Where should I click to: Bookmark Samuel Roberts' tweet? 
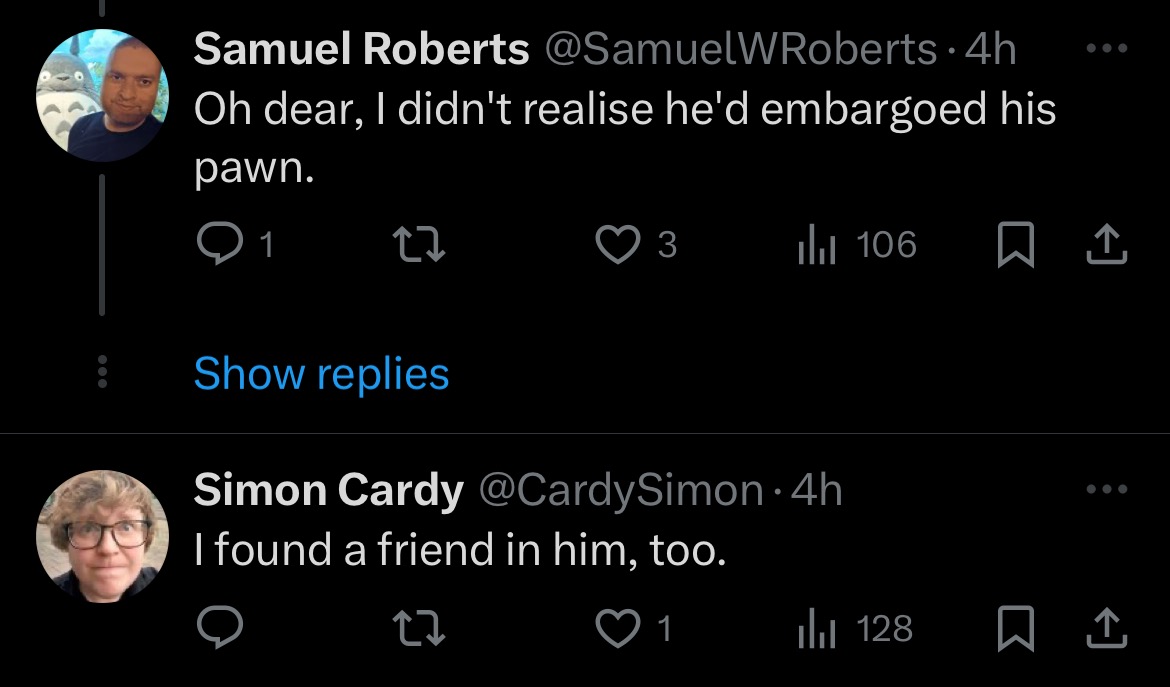point(1016,245)
